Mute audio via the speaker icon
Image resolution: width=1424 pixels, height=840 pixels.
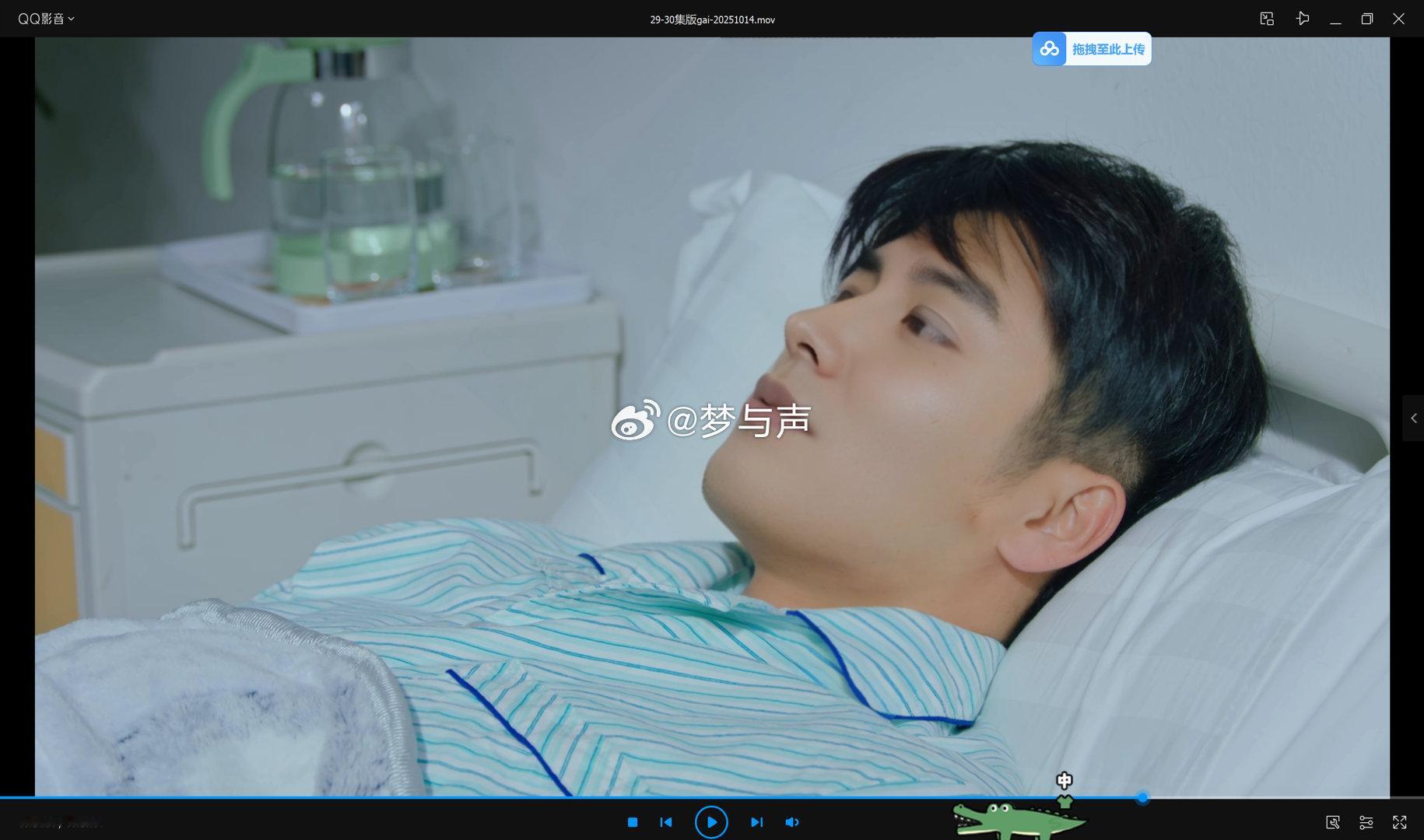coord(792,822)
